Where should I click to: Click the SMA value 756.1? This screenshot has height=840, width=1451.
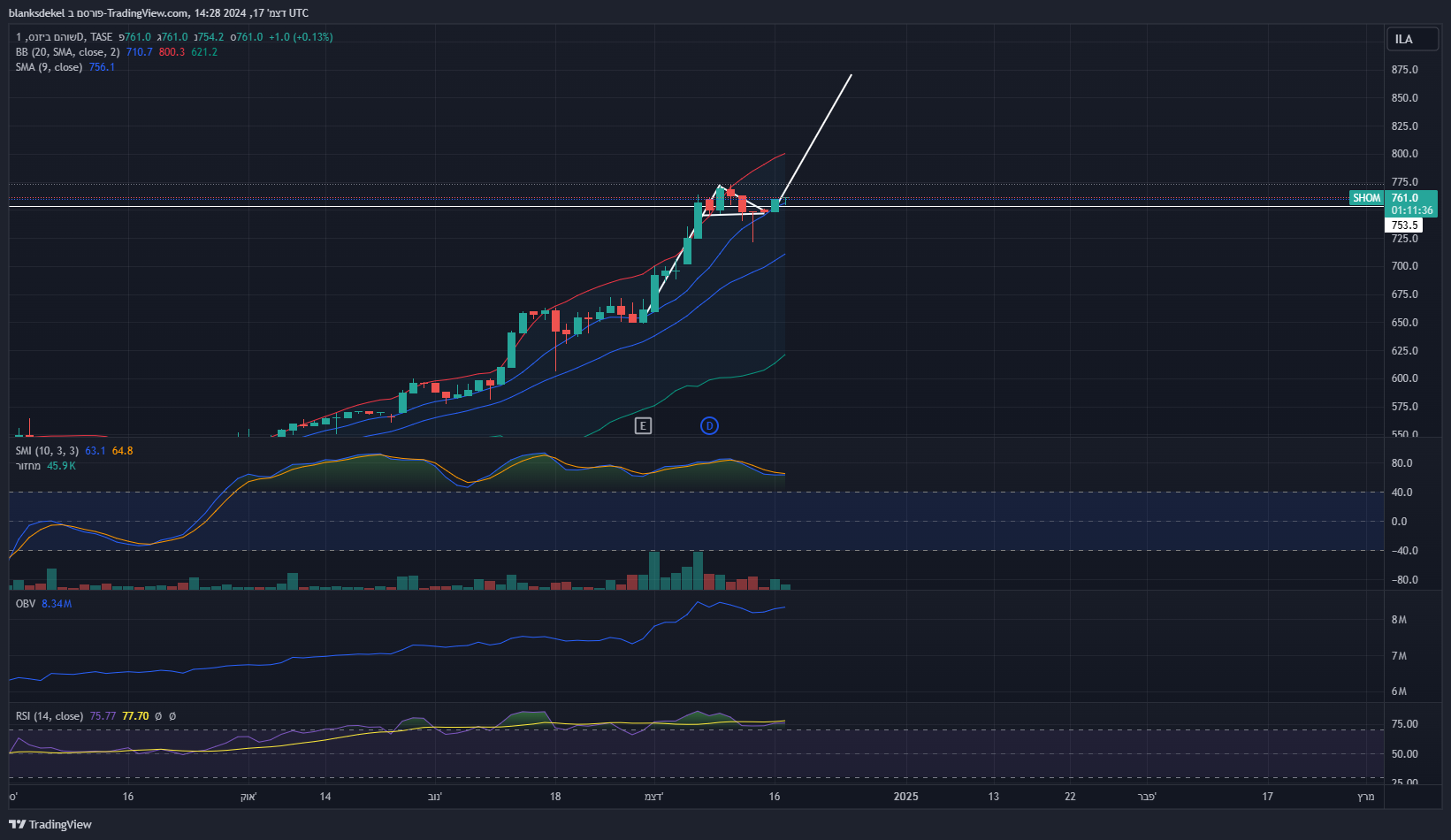tap(102, 67)
